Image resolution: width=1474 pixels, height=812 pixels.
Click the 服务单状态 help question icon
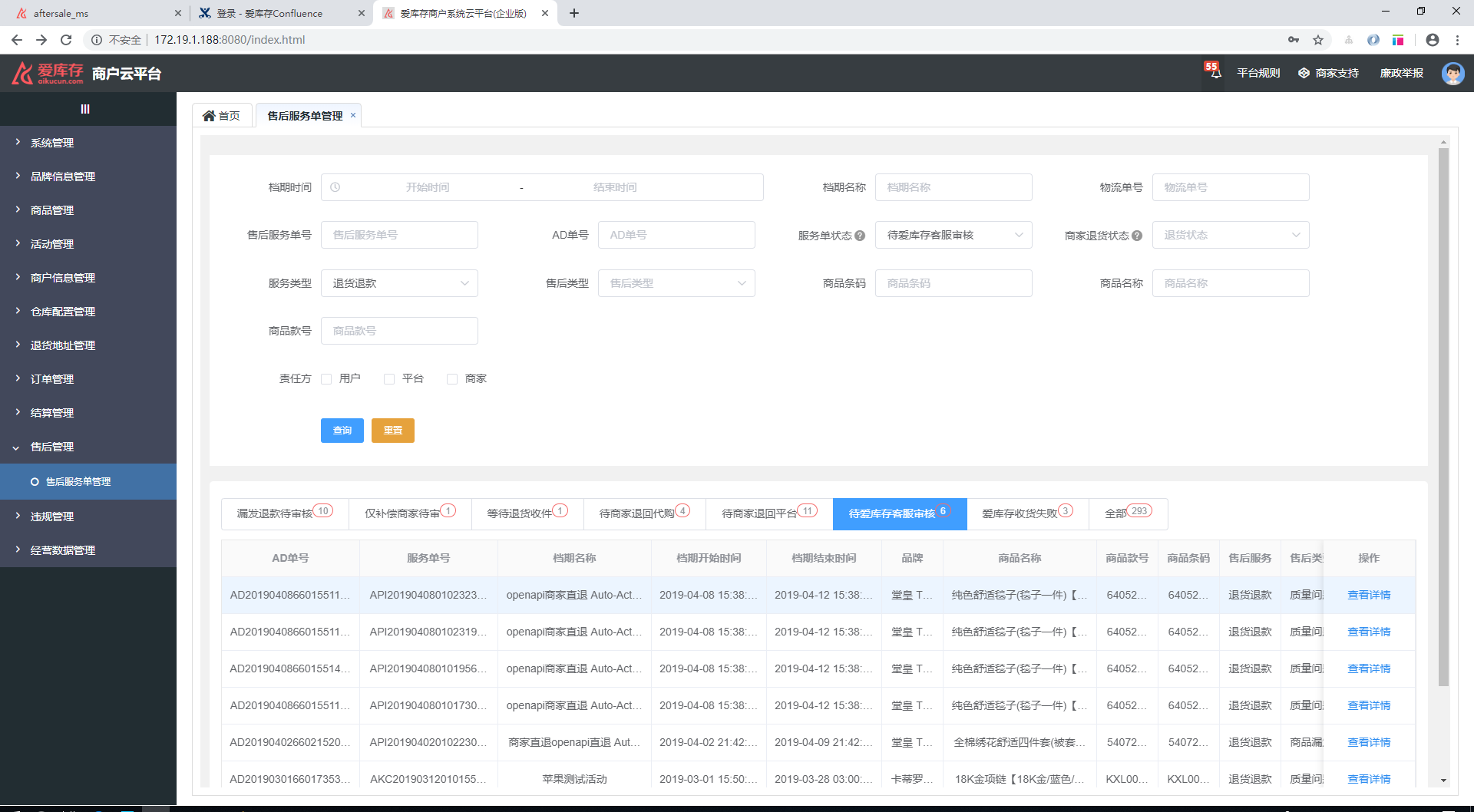pyautogui.click(x=860, y=236)
